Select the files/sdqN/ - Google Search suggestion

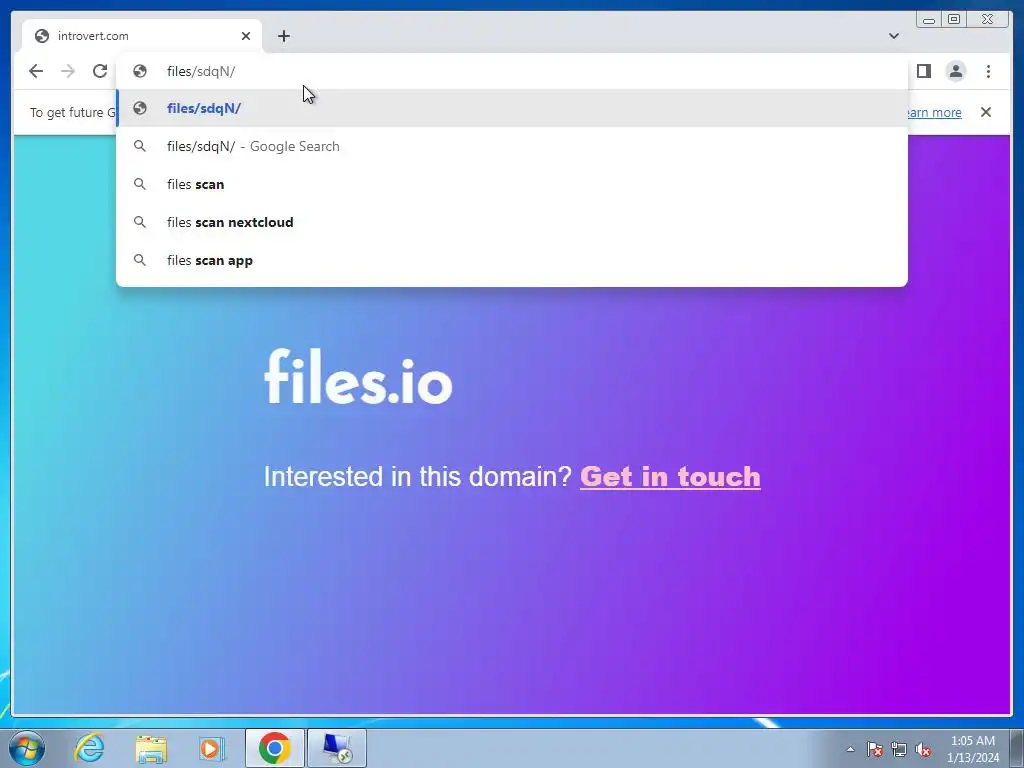point(512,146)
